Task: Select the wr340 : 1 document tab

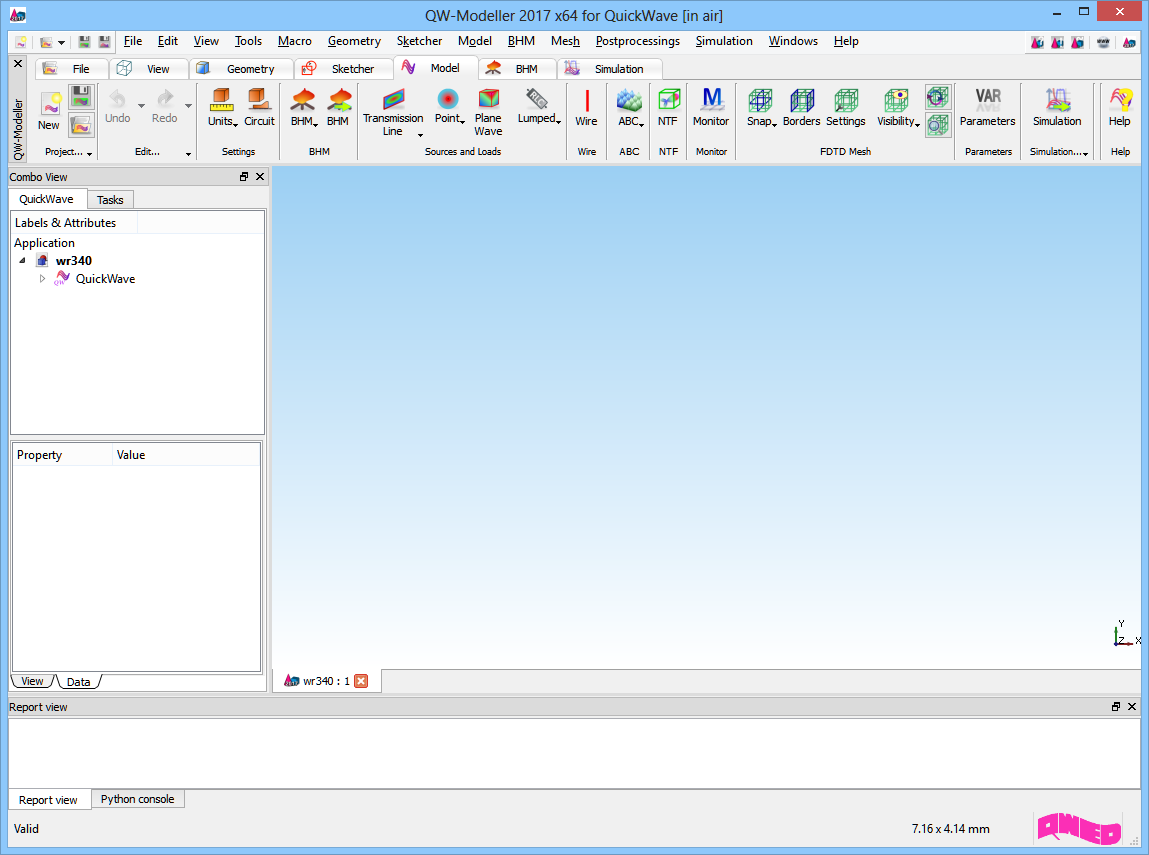Action: 326,681
